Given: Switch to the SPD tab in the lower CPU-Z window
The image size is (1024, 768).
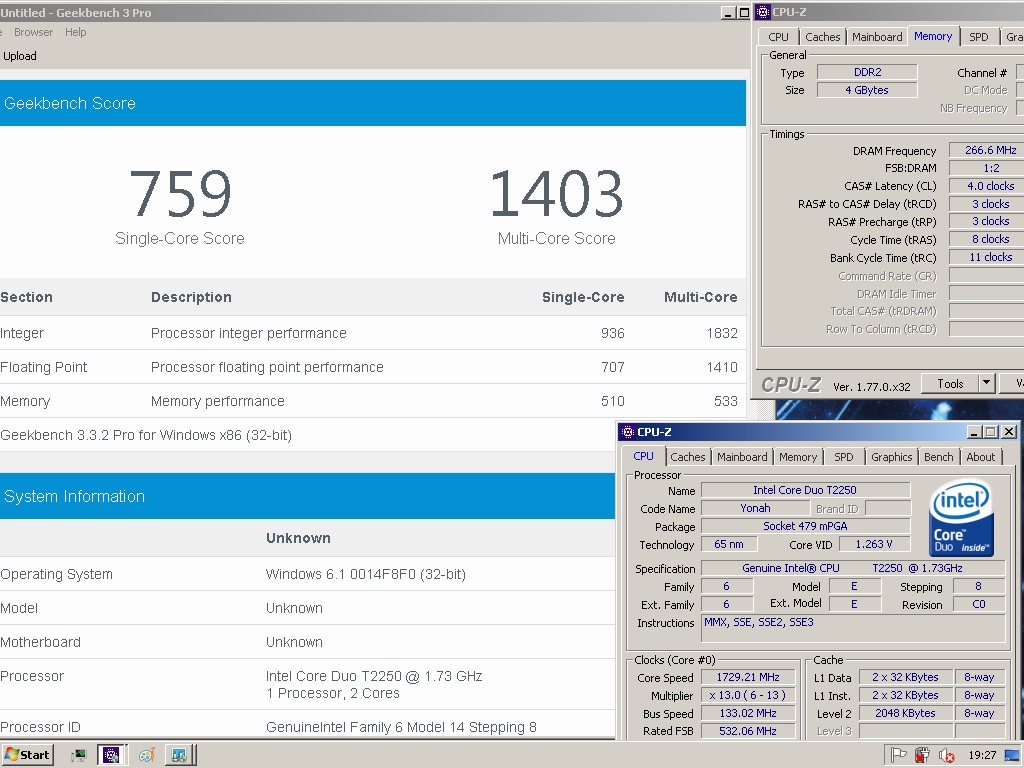Looking at the screenshot, I should 843,457.
